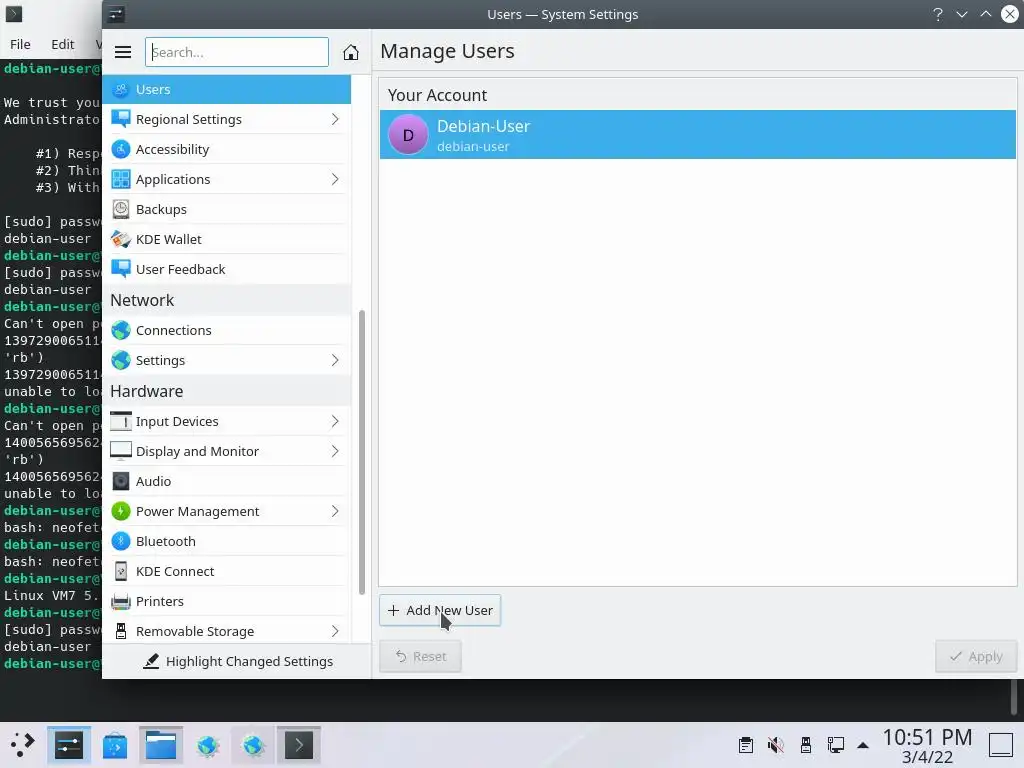This screenshot has height=768, width=1024.
Task: Click the removable device tray icon
Action: 806,745
